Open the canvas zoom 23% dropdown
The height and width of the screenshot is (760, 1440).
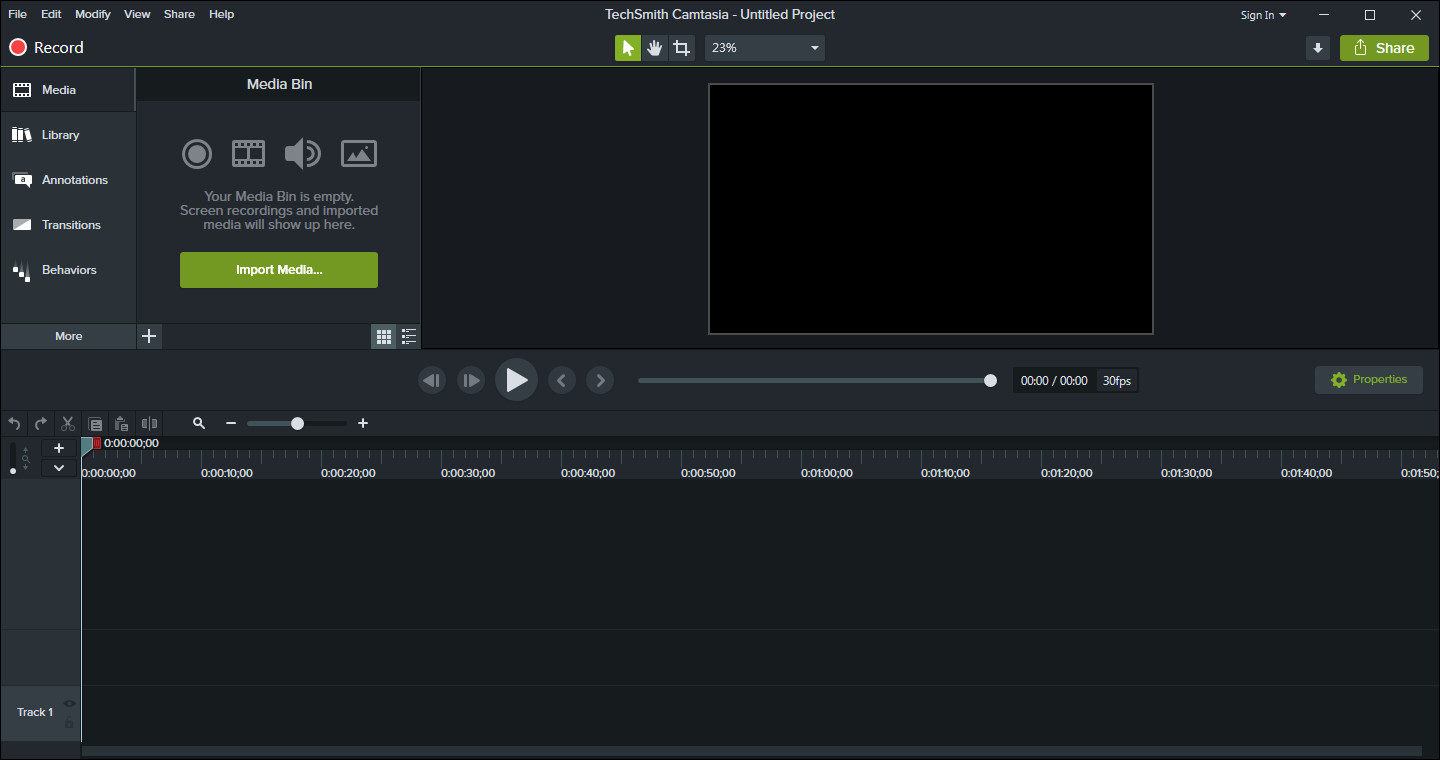tap(765, 48)
